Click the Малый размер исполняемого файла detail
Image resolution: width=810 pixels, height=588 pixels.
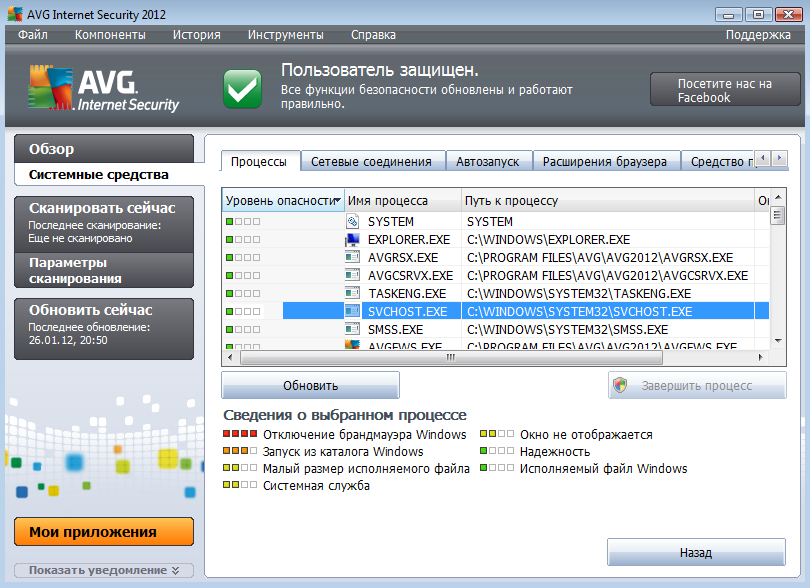pyautogui.click(x=366, y=469)
